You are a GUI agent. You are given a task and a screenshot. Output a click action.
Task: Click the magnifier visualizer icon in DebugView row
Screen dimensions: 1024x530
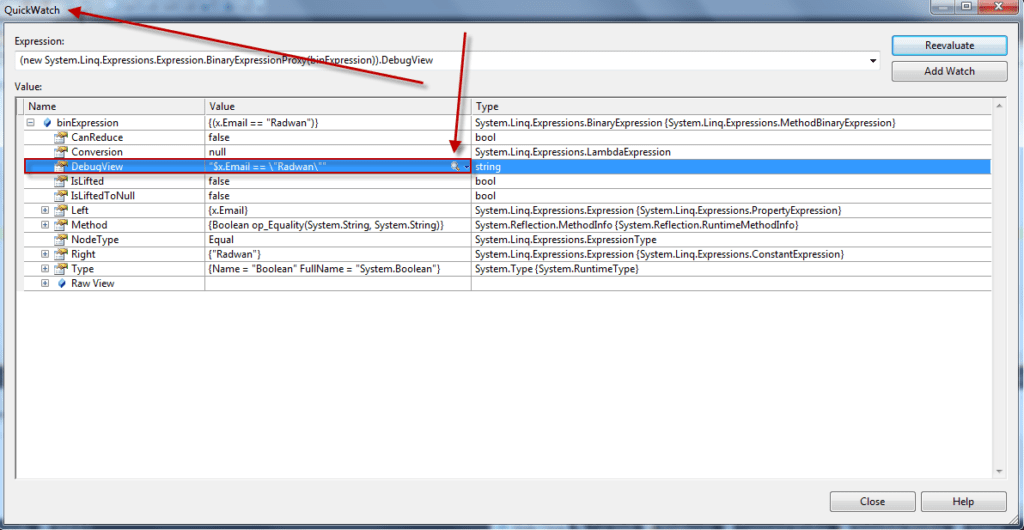455,167
